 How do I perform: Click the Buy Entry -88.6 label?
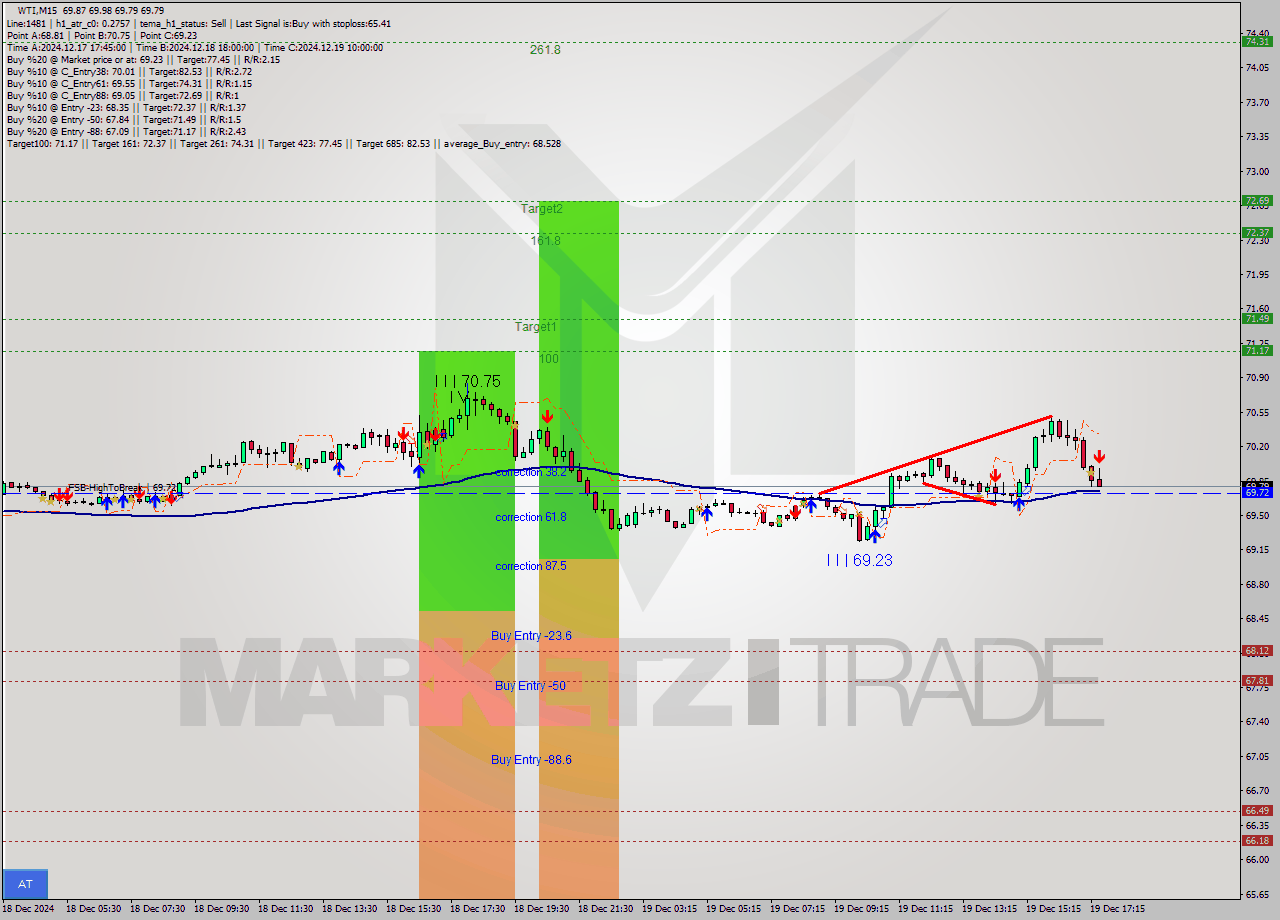pos(531,760)
